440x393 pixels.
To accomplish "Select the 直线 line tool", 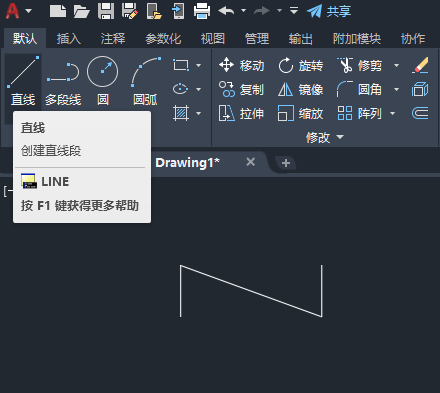I will click(x=23, y=81).
